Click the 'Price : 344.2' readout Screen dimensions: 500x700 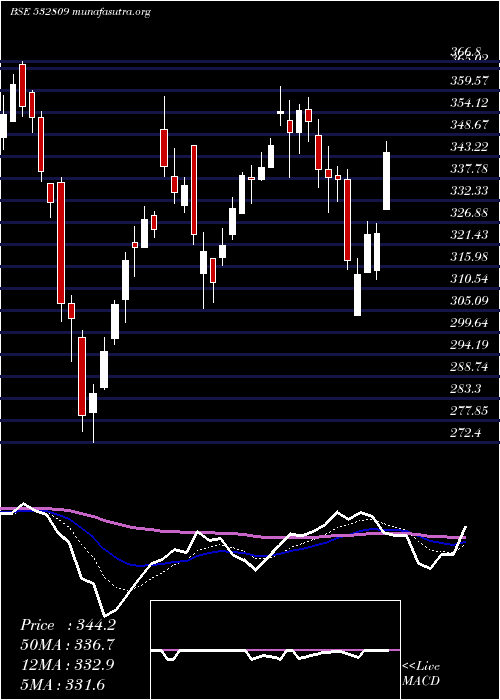pyautogui.click(x=68, y=625)
